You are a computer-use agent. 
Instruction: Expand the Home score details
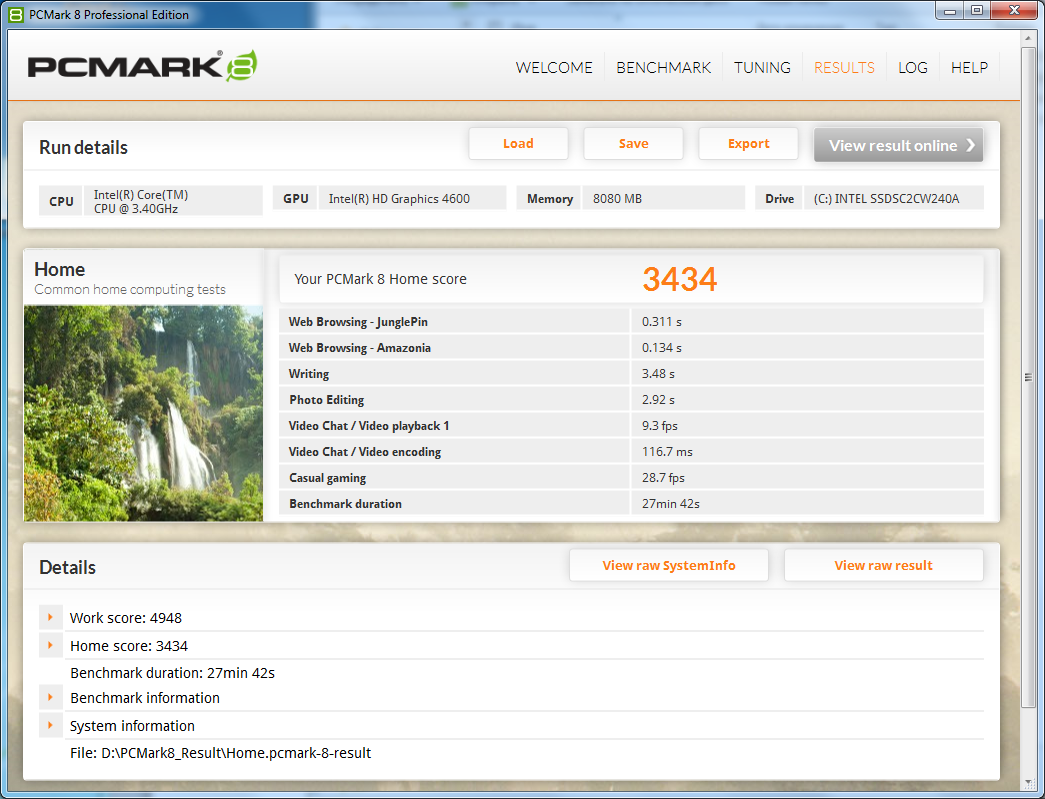50,645
